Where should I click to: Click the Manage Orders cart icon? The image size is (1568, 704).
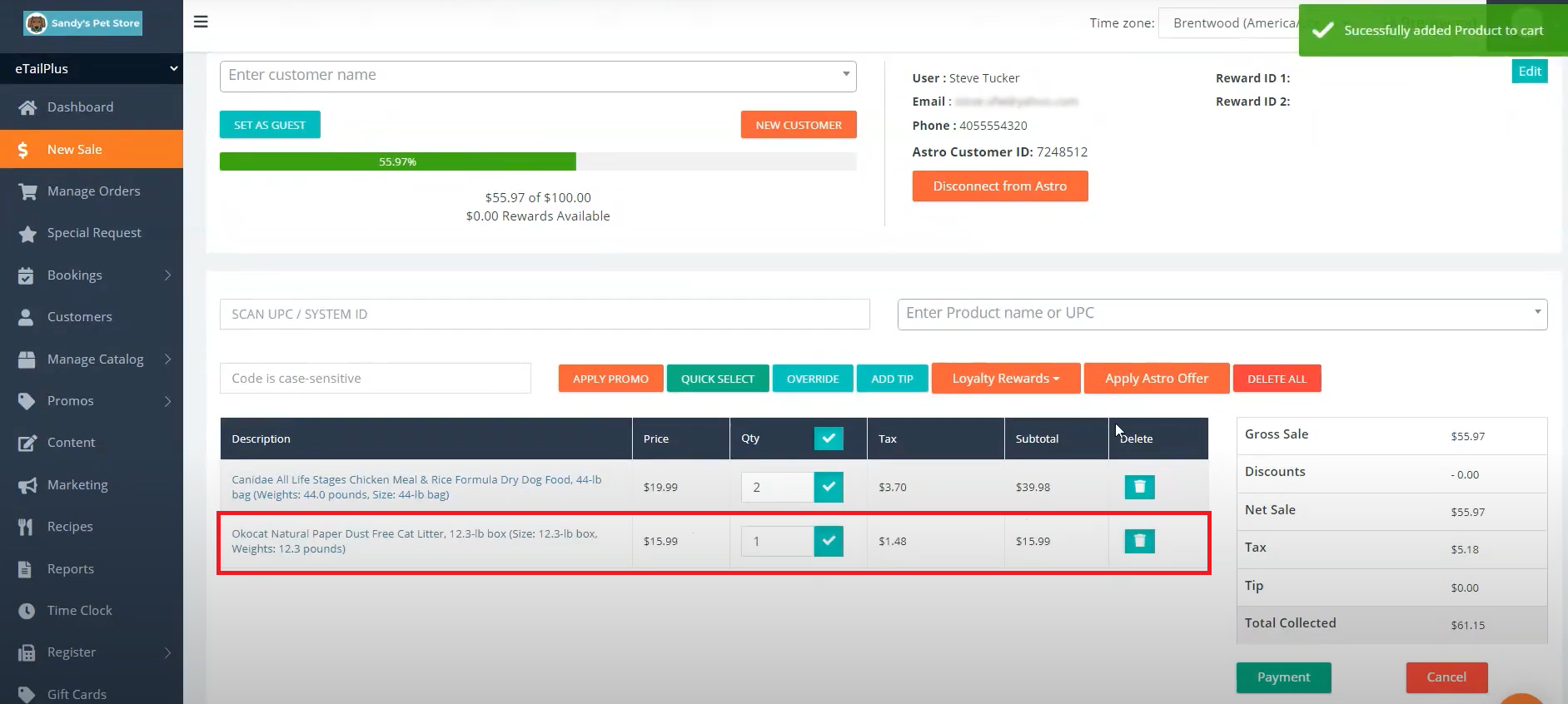tap(27, 191)
